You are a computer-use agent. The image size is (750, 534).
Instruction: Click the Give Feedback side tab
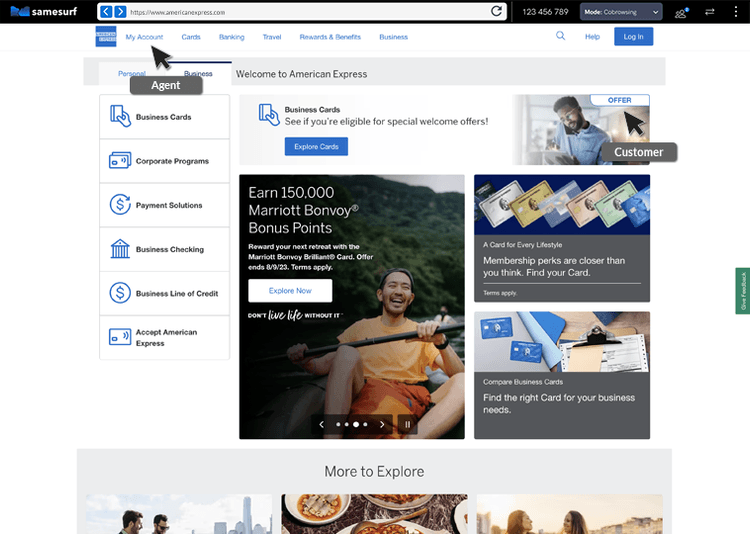(743, 290)
